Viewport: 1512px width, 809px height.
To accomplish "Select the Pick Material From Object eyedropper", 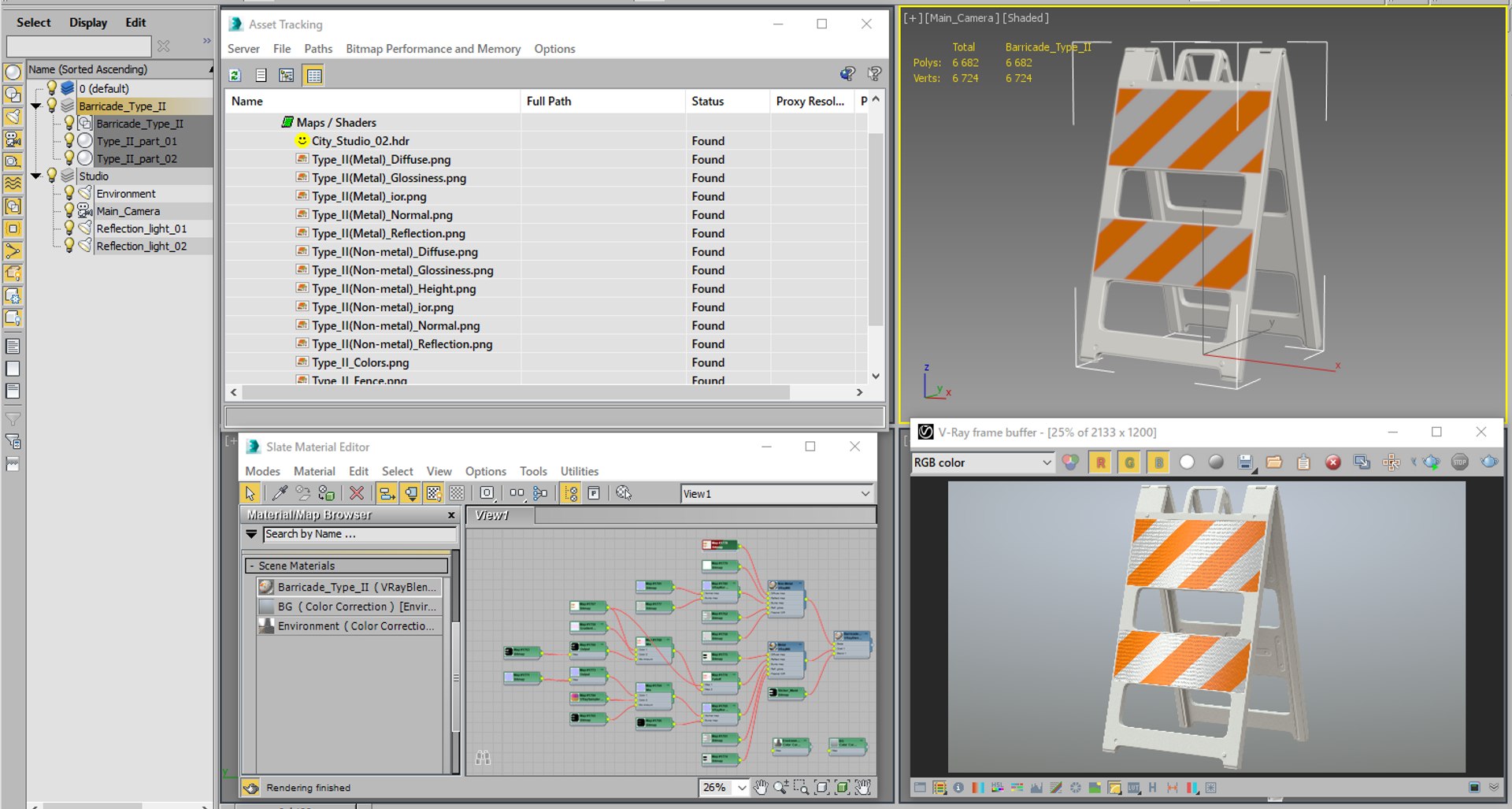I will point(280,493).
